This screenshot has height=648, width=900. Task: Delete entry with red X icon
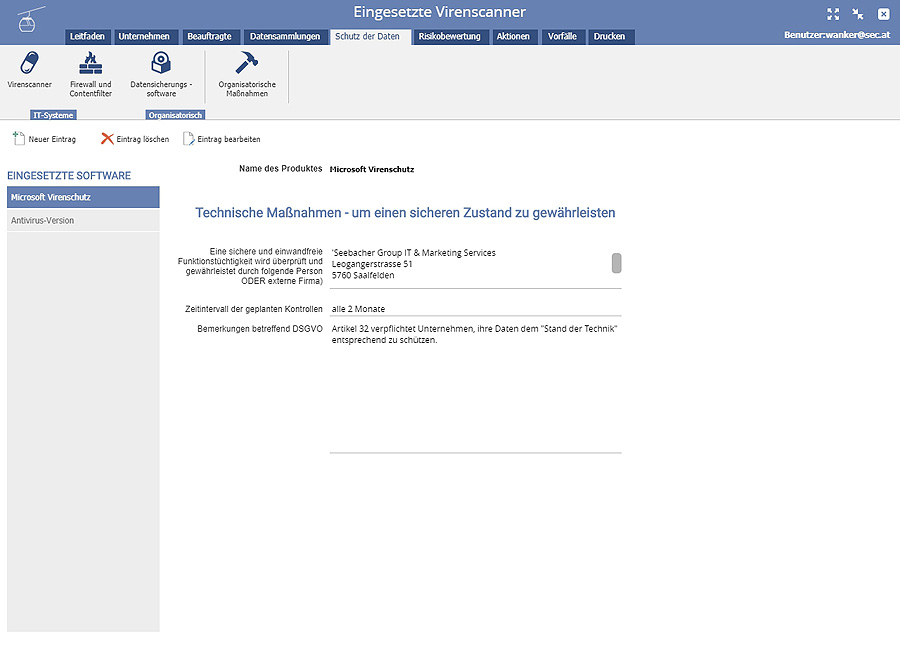tap(107, 139)
